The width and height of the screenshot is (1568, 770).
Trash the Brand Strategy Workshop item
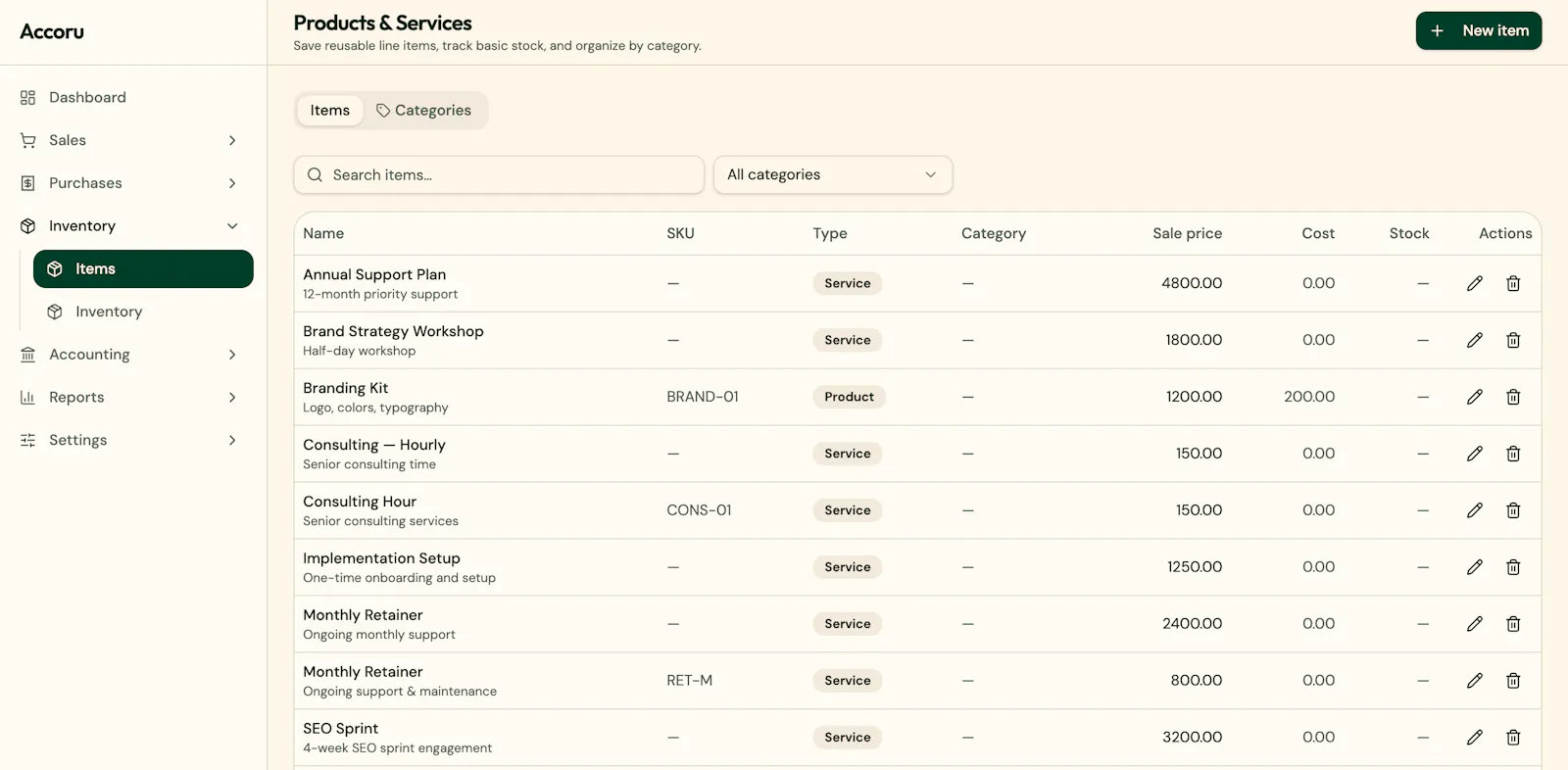coord(1513,340)
